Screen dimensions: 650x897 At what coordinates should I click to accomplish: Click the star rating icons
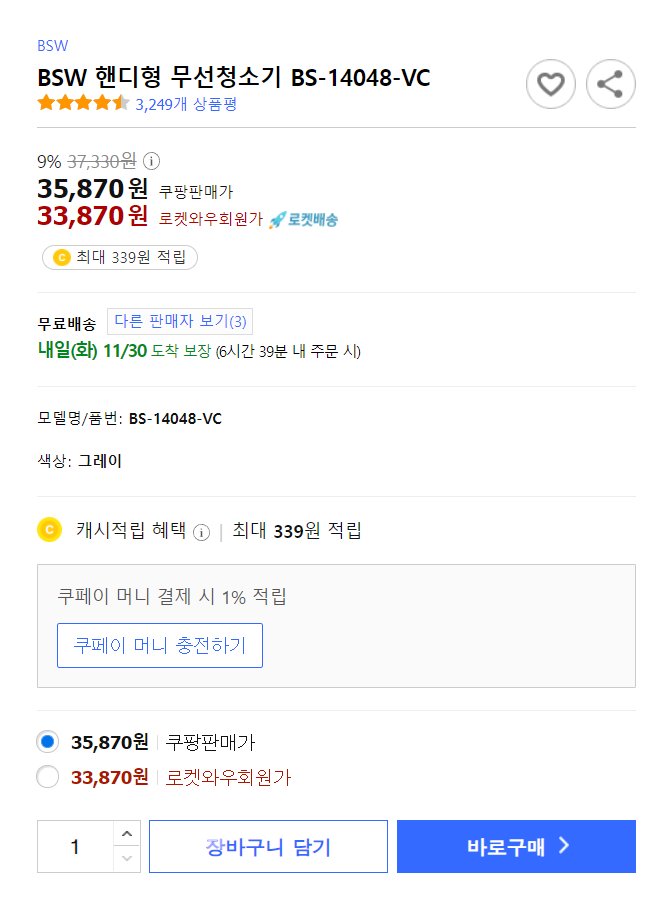click(84, 104)
